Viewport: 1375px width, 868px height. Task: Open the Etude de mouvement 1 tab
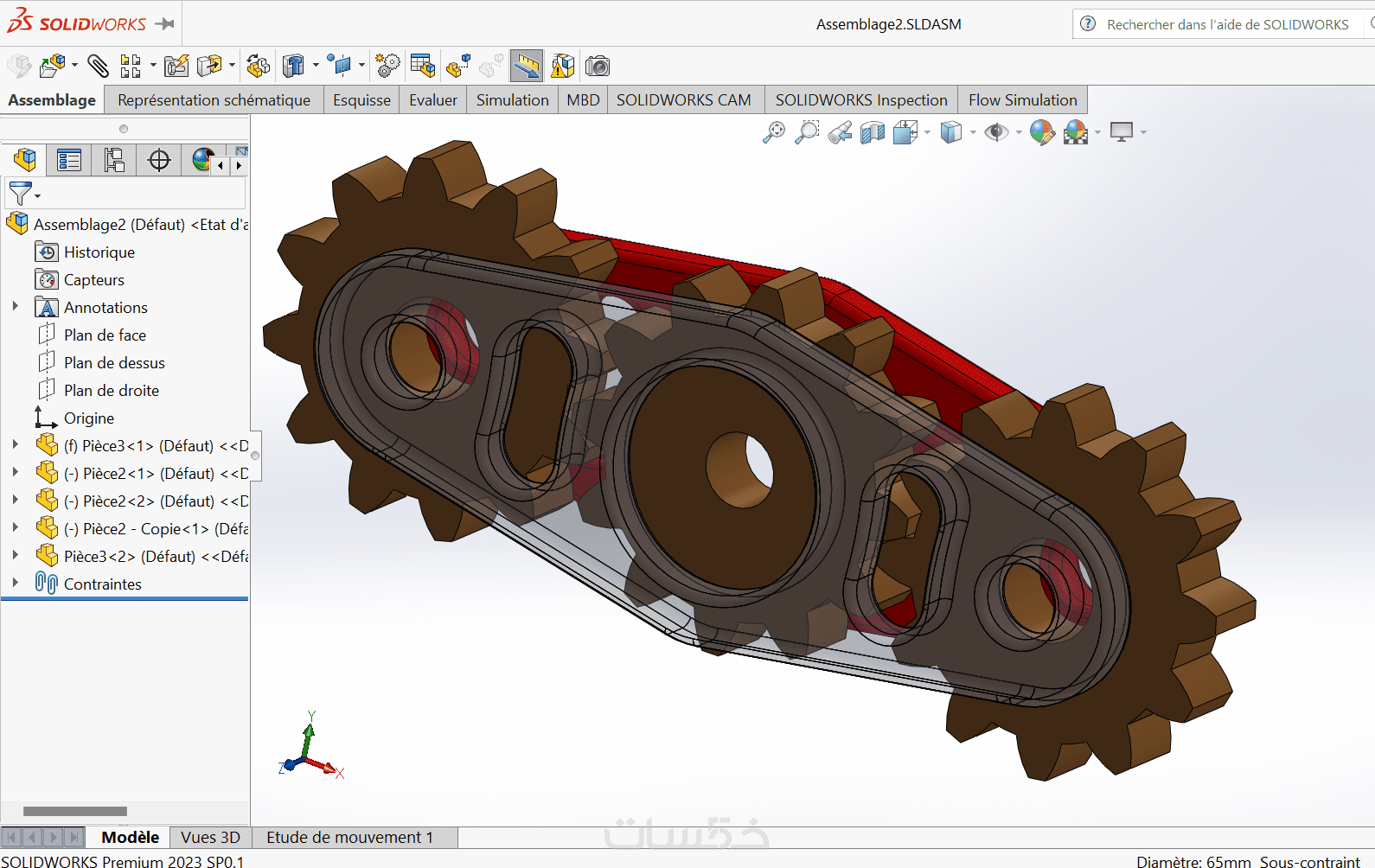click(349, 837)
